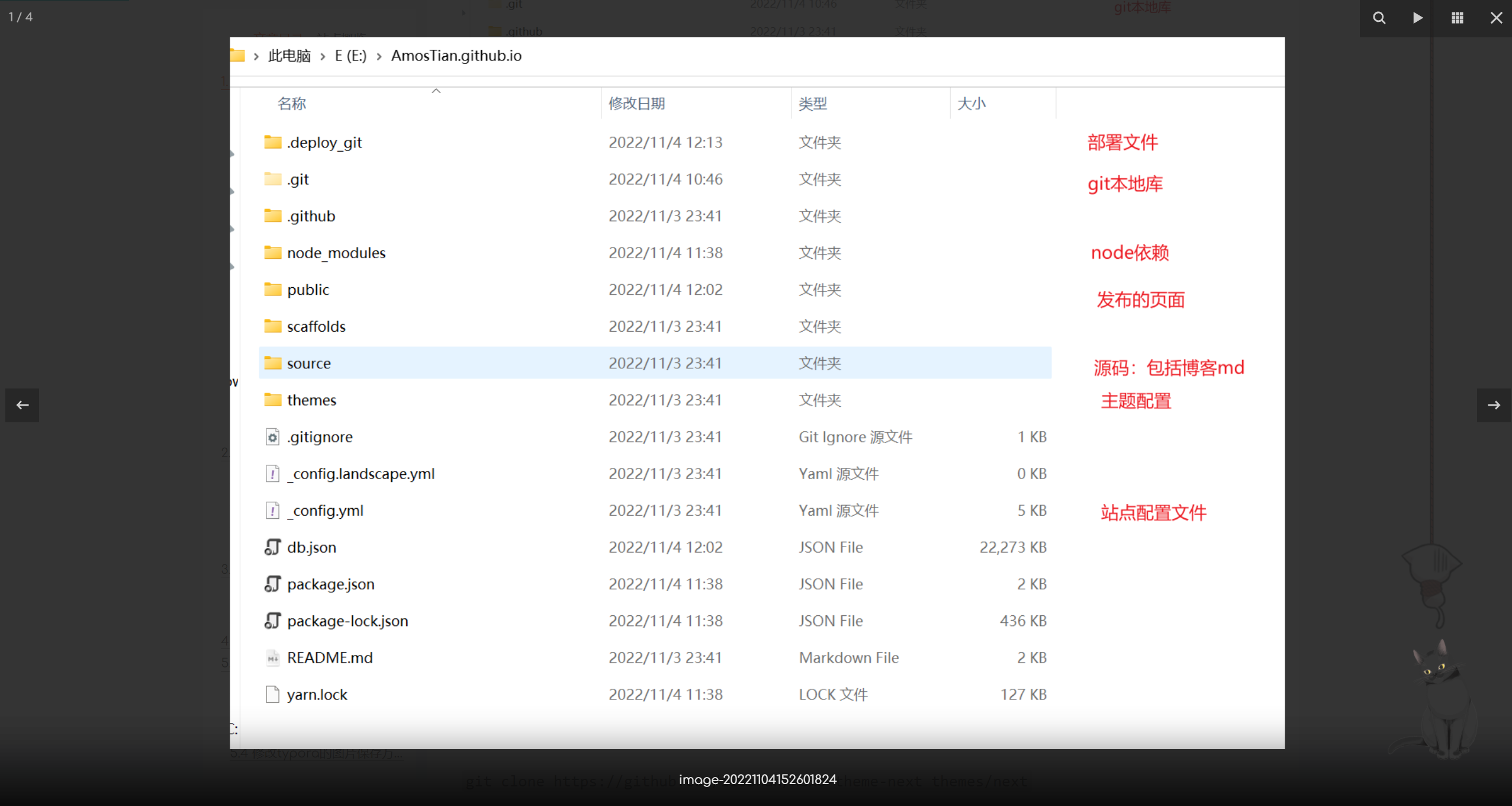The height and width of the screenshot is (806, 1512).
Task: Click the red annotation 源码：包括博客md
Action: [1169, 368]
